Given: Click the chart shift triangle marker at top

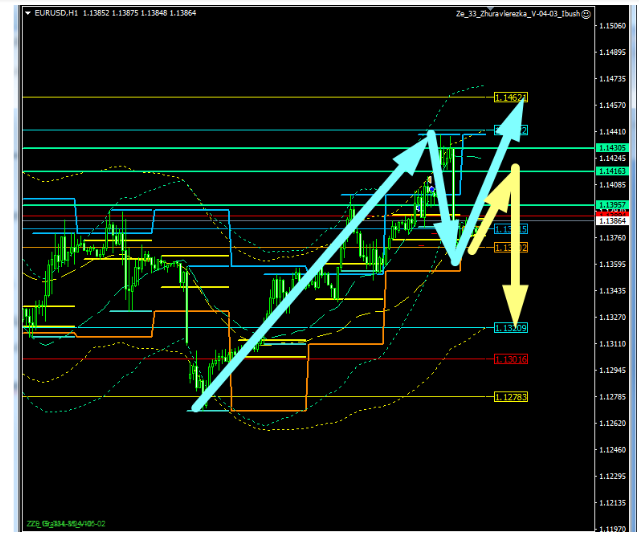Looking at the screenshot, I should (x=490, y=8).
